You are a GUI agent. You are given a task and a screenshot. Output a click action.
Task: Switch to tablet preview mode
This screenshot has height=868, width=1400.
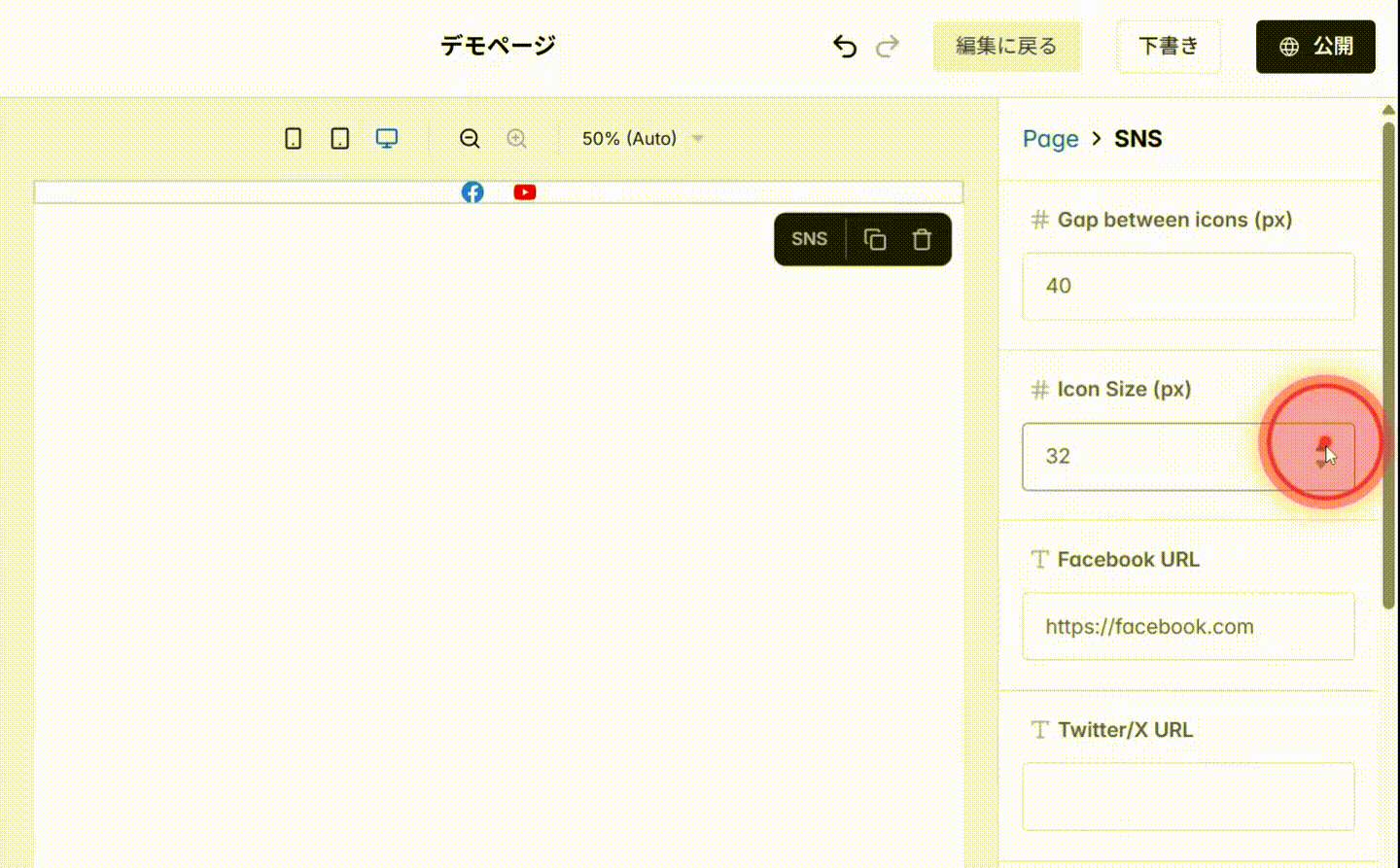(x=338, y=138)
